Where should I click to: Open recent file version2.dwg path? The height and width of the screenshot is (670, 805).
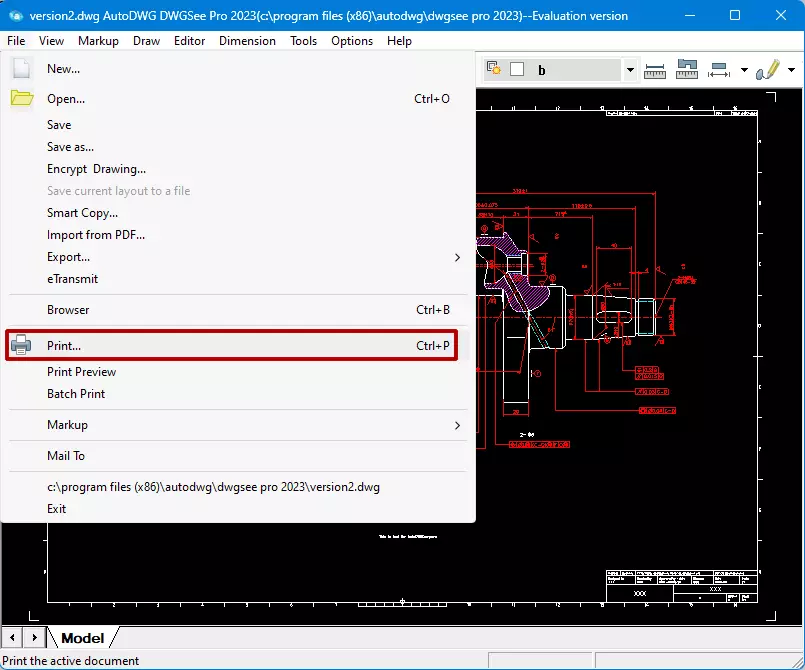pos(236,487)
